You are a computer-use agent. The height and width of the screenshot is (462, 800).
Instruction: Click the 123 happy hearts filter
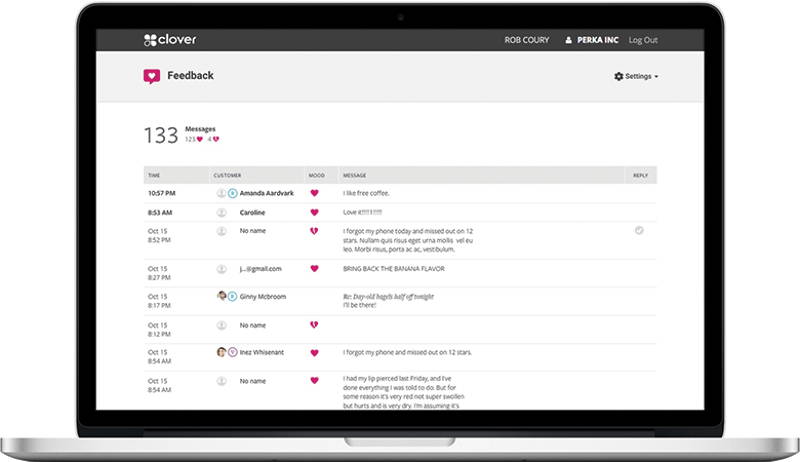194,139
